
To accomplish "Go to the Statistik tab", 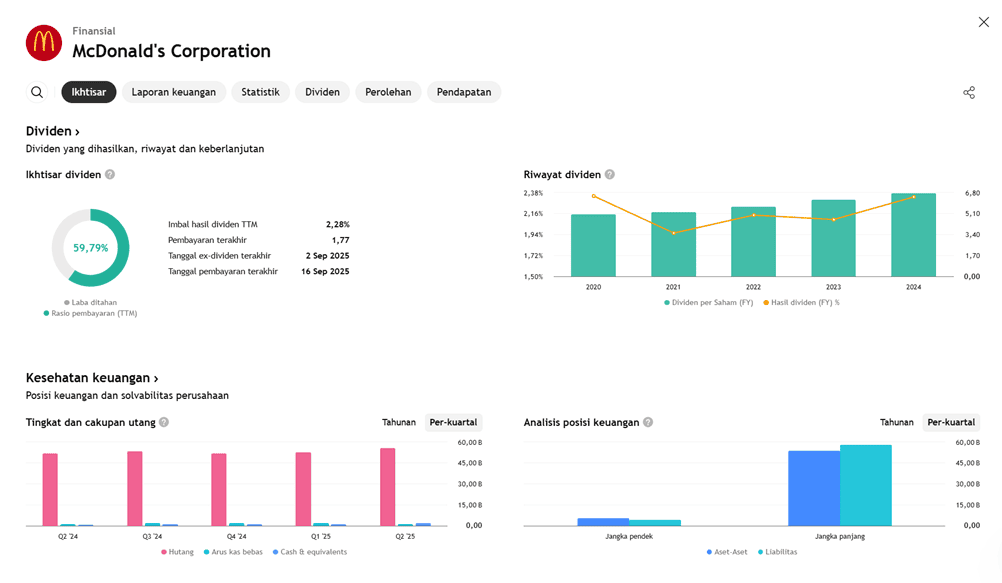I will pos(261,92).
